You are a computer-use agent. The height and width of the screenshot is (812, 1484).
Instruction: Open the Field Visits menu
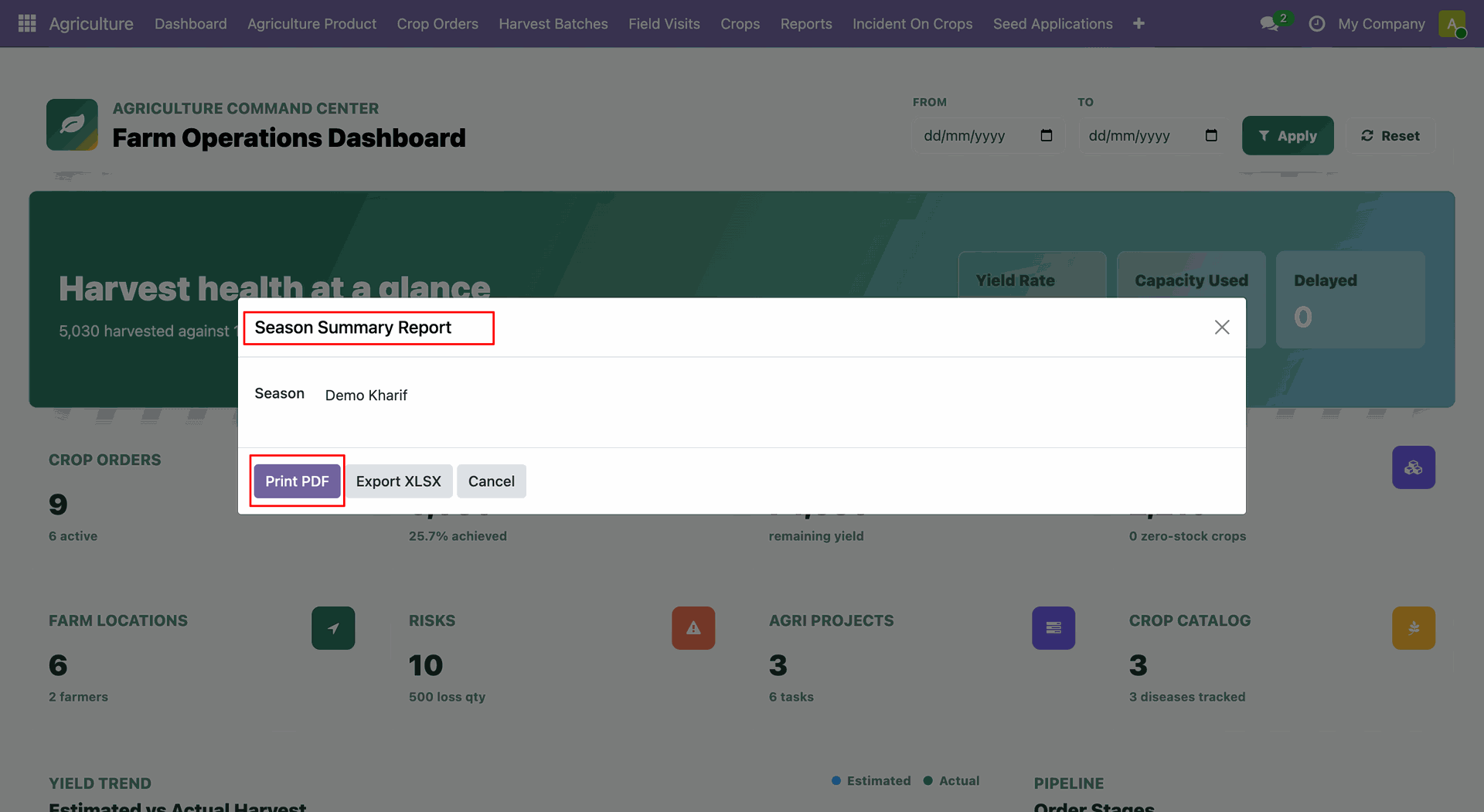tap(664, 23)
